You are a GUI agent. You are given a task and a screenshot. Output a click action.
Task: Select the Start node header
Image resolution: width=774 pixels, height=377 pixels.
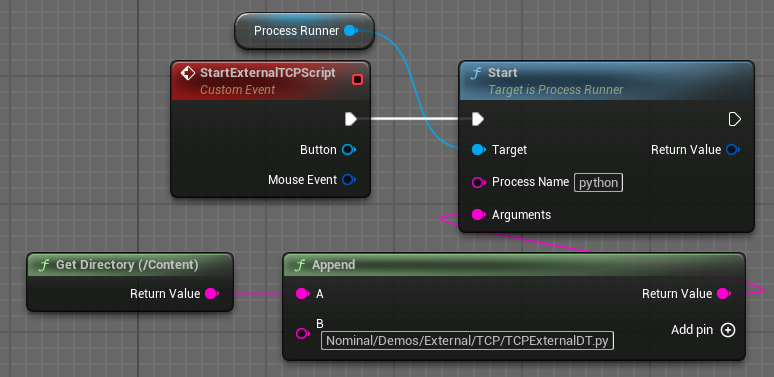(x=606, y=80)
